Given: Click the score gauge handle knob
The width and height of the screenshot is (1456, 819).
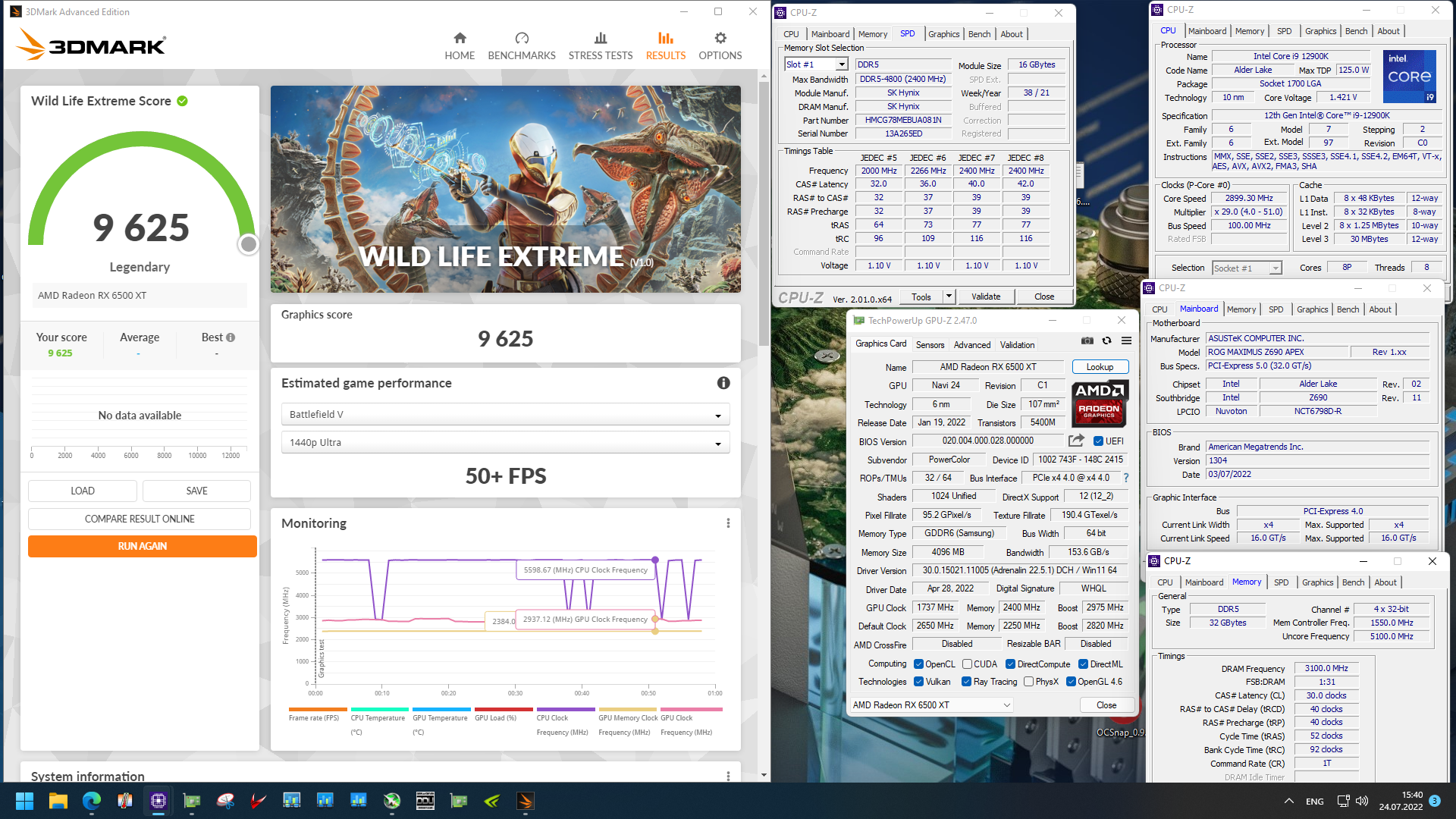Looking at the screenshot, I should pos(248,244).
